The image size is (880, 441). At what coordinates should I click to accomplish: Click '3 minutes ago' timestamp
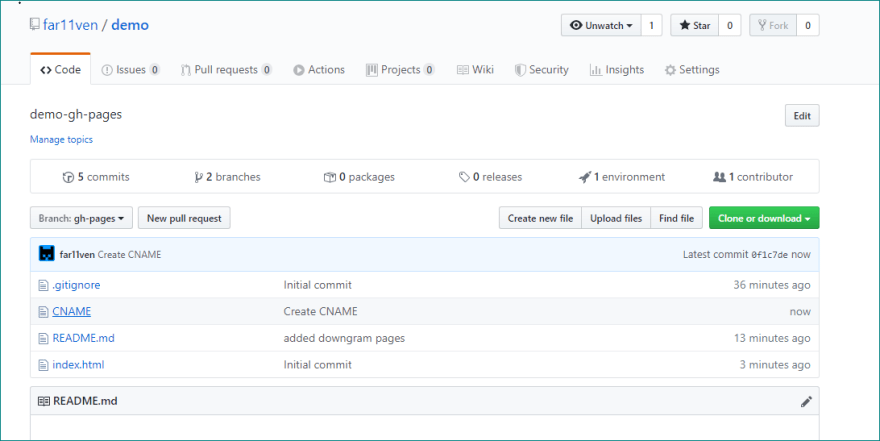pos(775,365)
